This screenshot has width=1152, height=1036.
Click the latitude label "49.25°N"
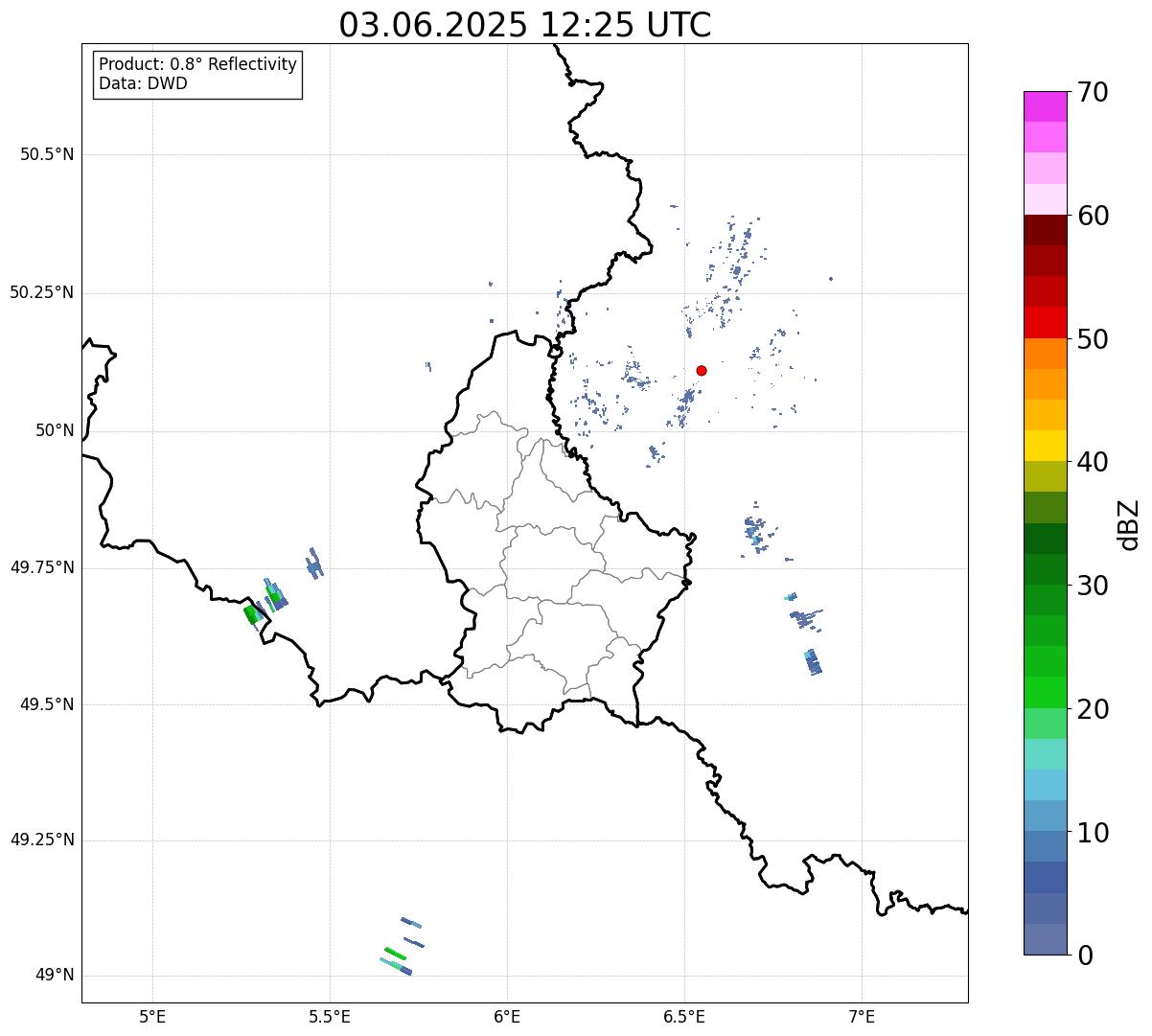coord(41,840)
